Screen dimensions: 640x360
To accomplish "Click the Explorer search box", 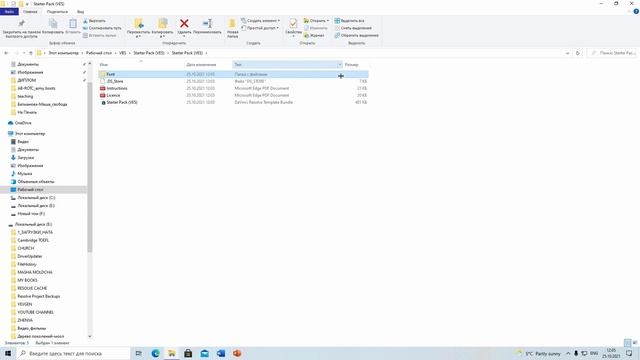I will (613, 53).
